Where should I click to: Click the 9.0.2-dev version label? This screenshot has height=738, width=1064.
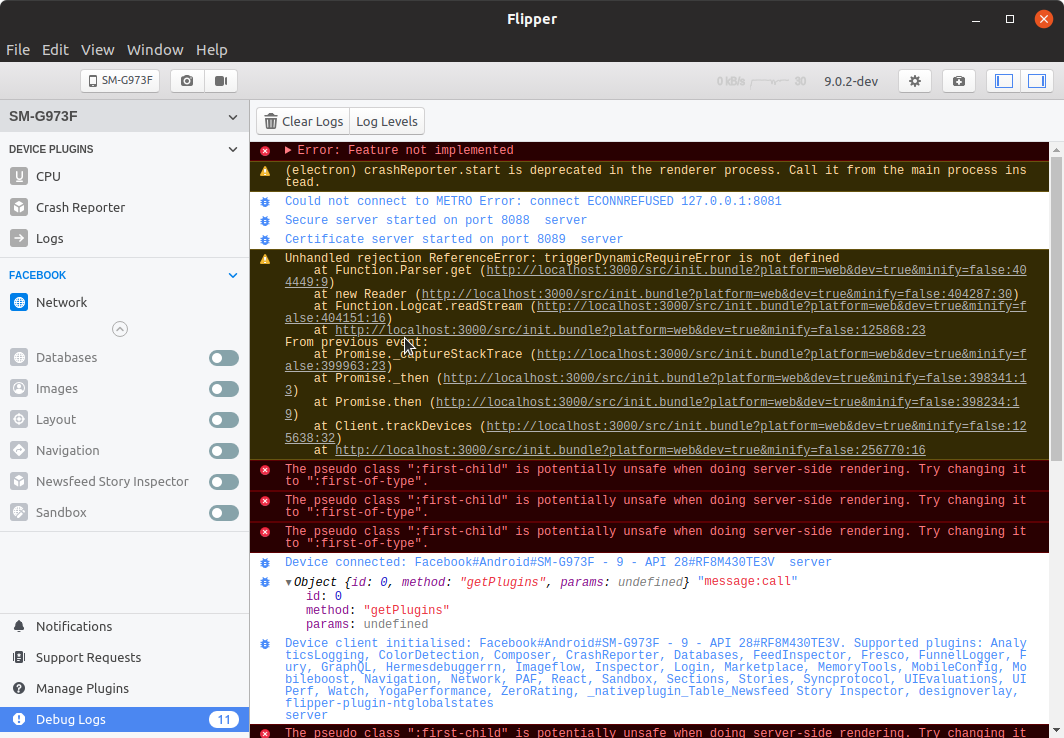pos(851,81)
